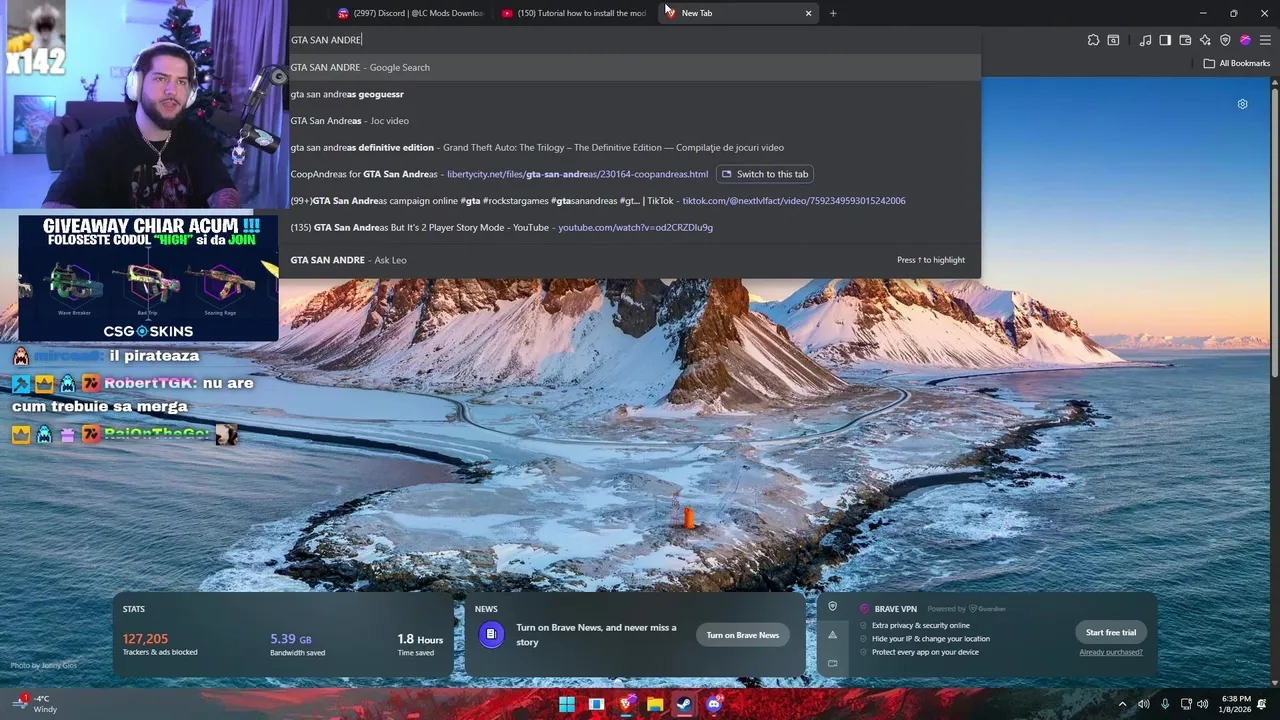Switch to the Discord LC Mods tab
This screenshot has width=1280, height=720.
410,13
